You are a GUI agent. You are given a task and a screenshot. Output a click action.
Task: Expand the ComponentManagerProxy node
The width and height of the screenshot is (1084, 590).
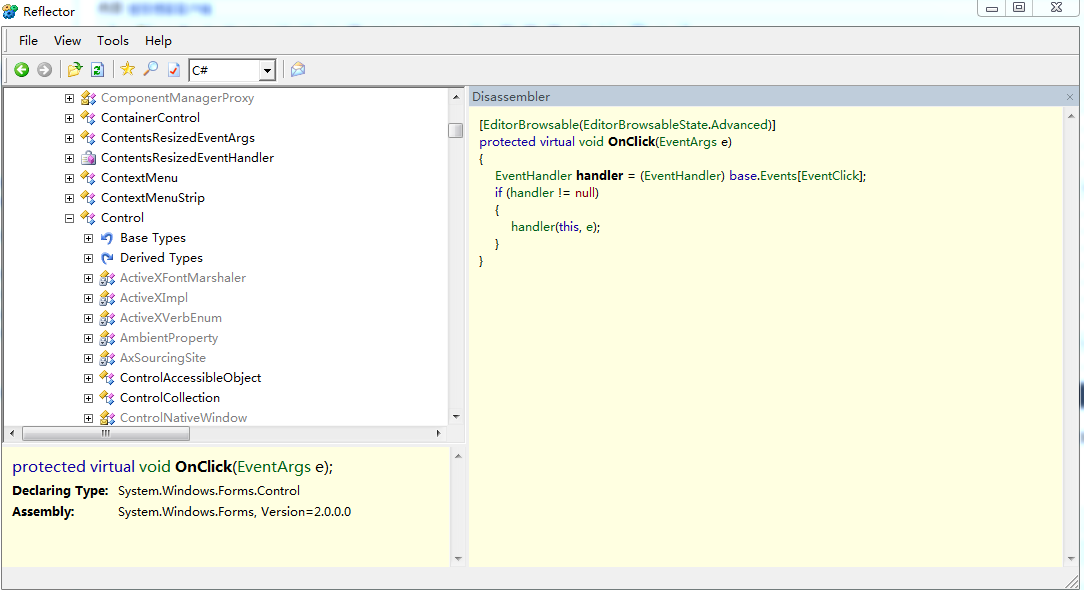69,98
